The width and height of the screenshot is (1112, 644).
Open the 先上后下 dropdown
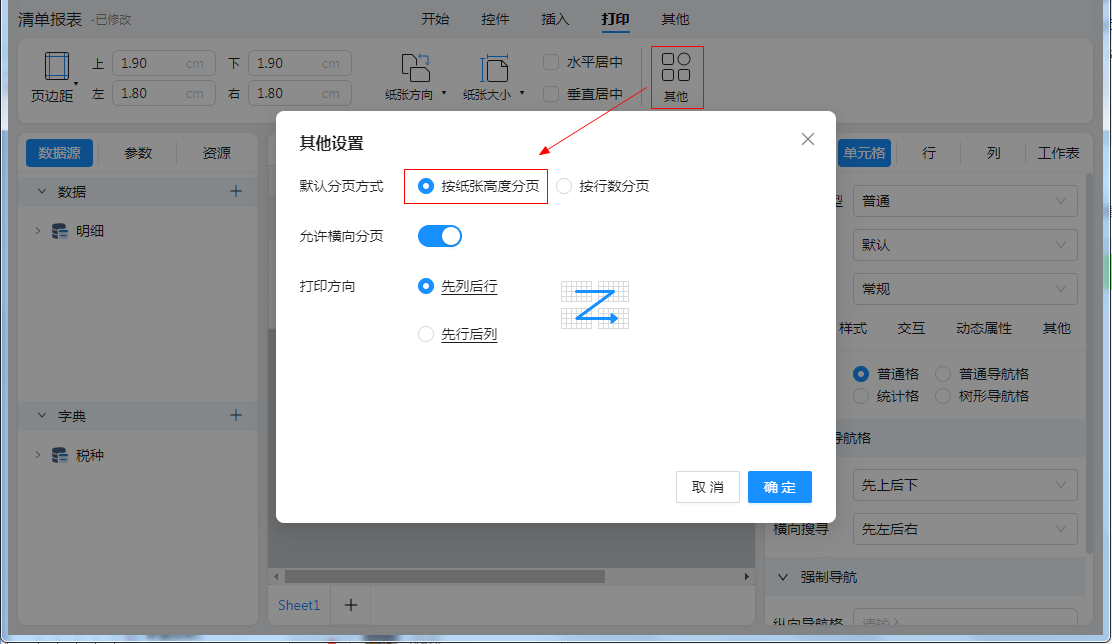point(964,485)
